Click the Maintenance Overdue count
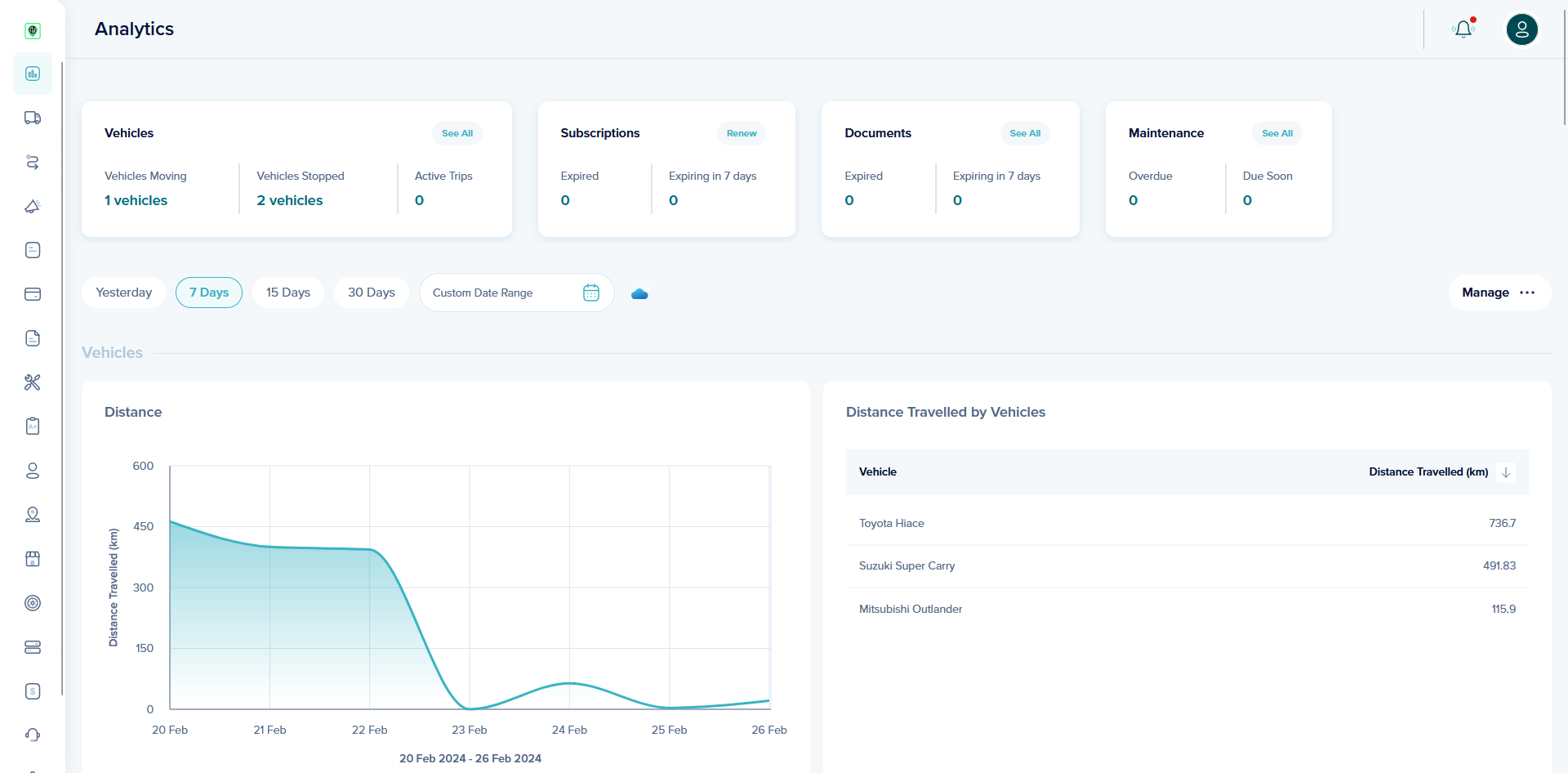 [x=1134, y=200]
